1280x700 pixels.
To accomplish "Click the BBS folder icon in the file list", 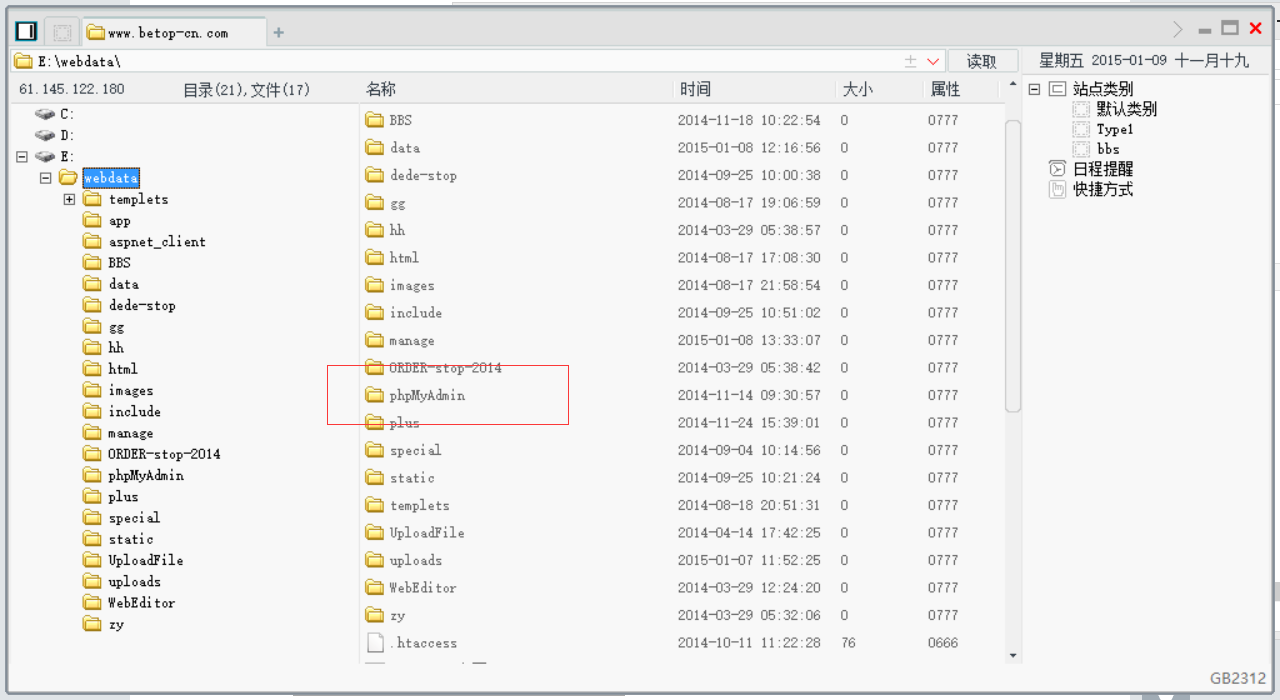I will pos(375,120).
